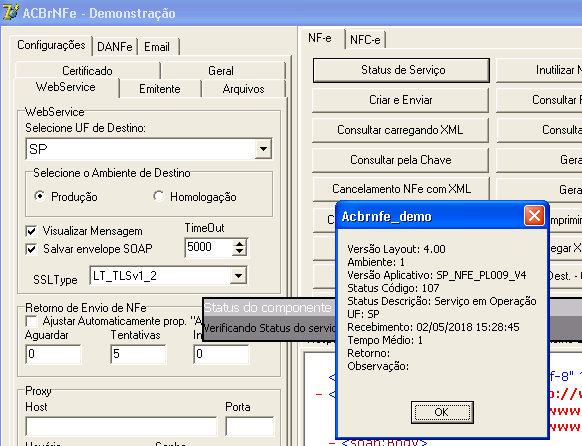Expand the UF de Destino dropdown
The width and height of the screenshot is (582, 446).
pyautogui.click(x=263, y=149)
